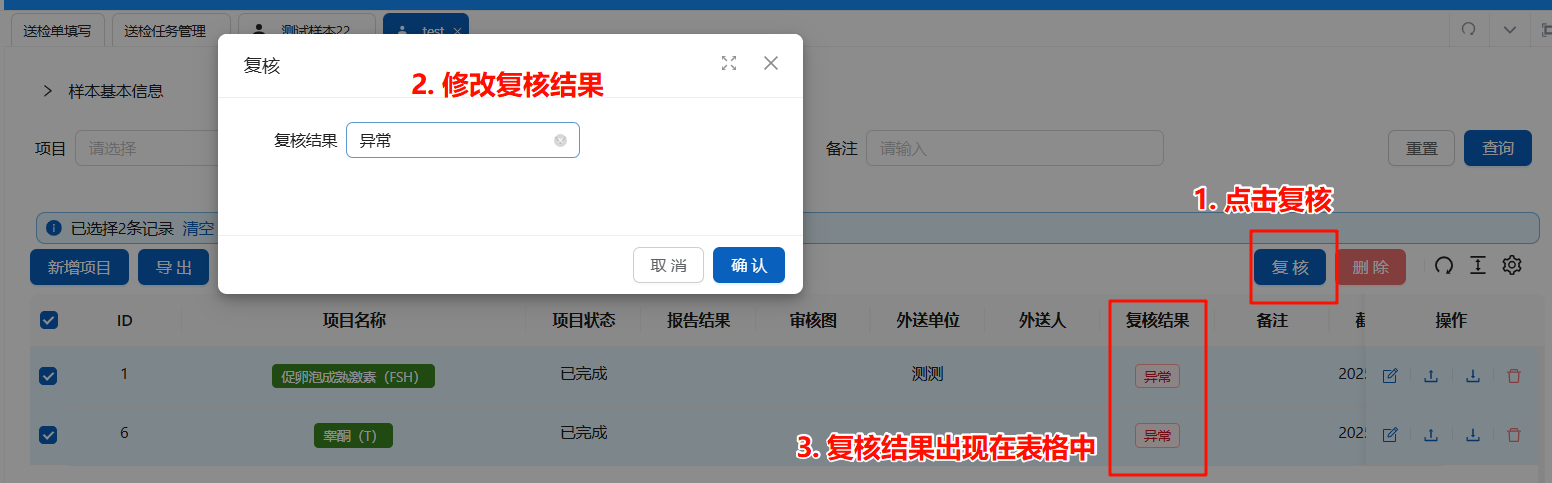The image size is (1552, 483).
Task: Toggle the checkbox for row ID 6
Action: click(48, 435)
